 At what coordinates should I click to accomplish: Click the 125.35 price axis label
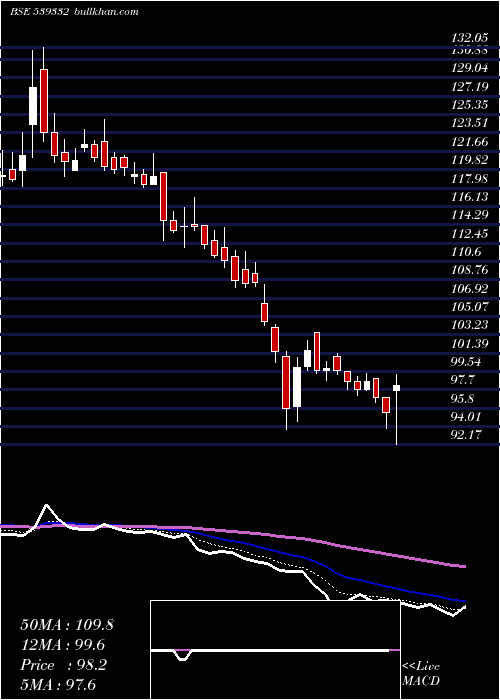point(469,105)
